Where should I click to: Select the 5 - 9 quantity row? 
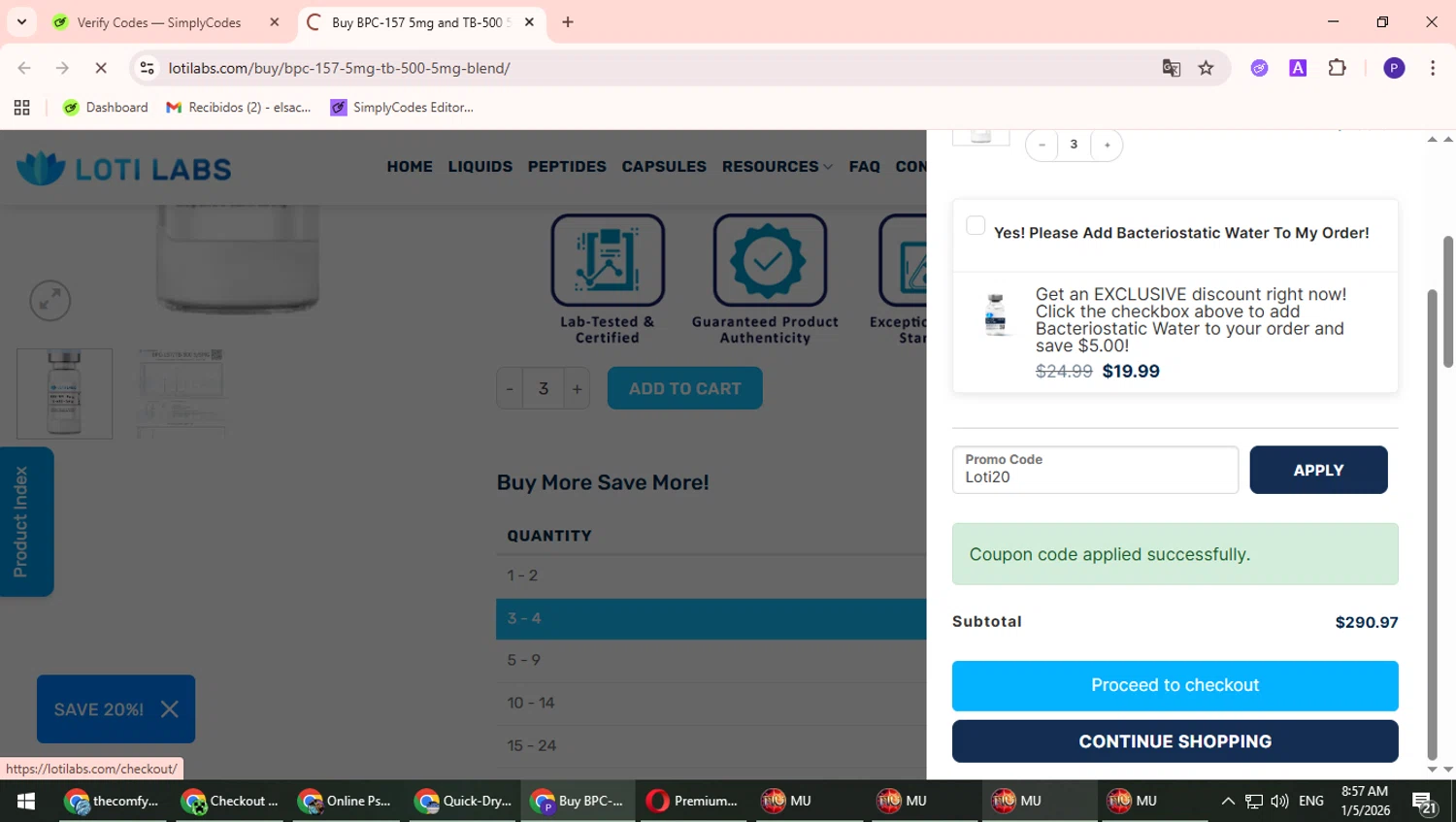click(x=711, y=660)
